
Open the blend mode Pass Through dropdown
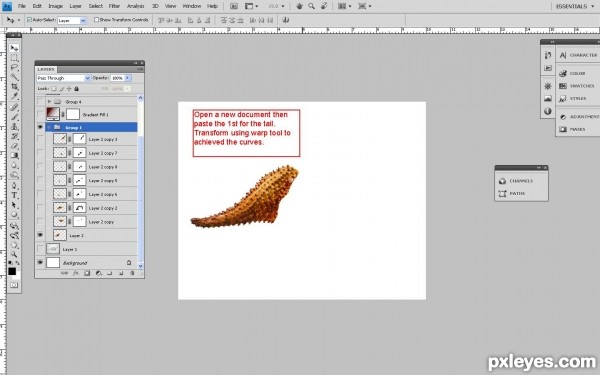click(x=64, y=78)
